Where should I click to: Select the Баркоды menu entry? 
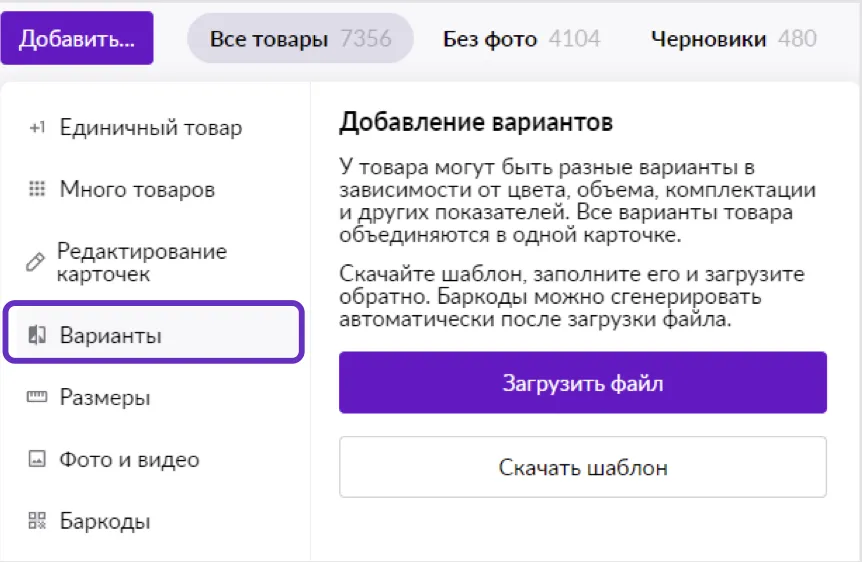(x=105, y=521)
